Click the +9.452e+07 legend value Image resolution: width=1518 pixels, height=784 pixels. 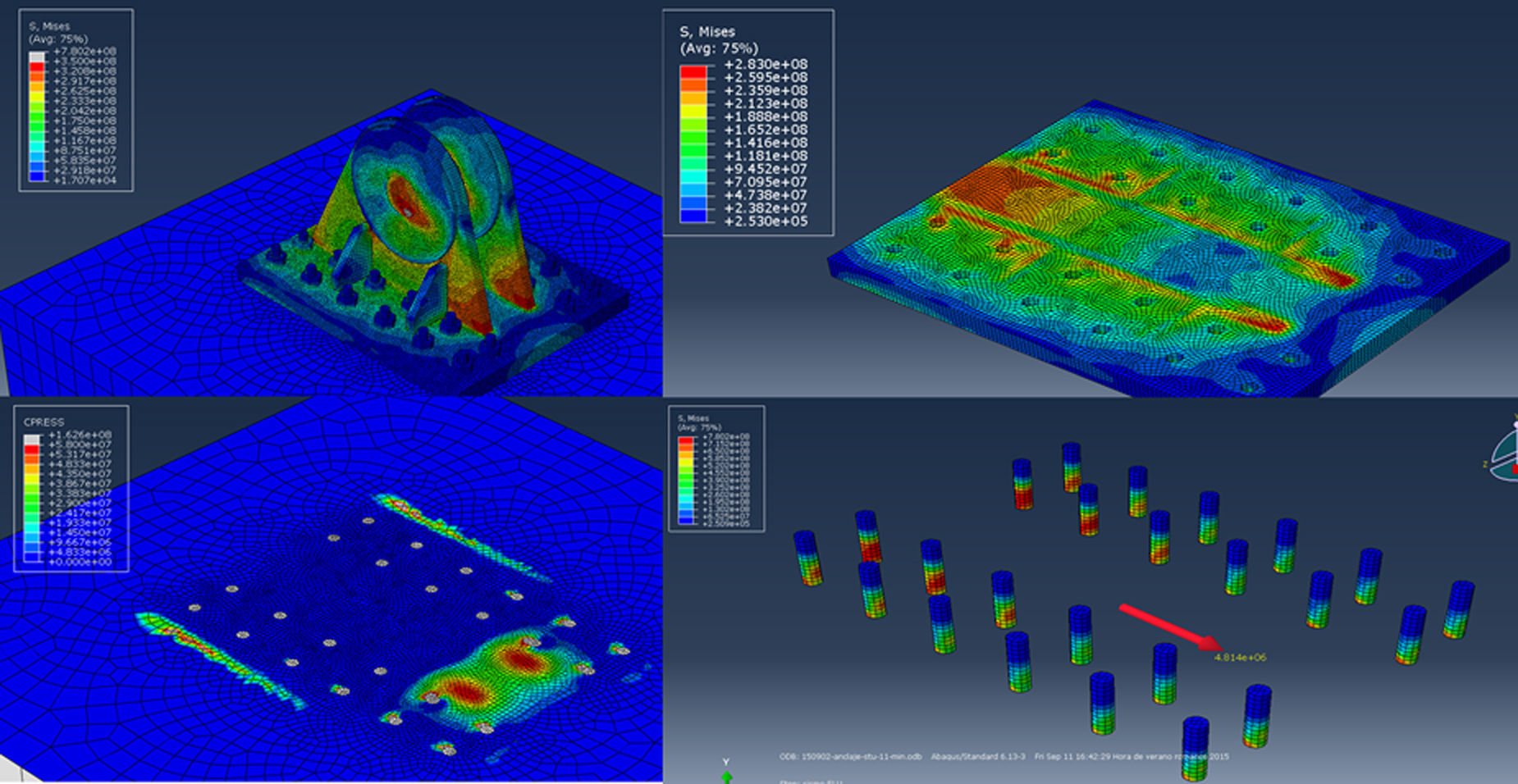tap(765, 169)
